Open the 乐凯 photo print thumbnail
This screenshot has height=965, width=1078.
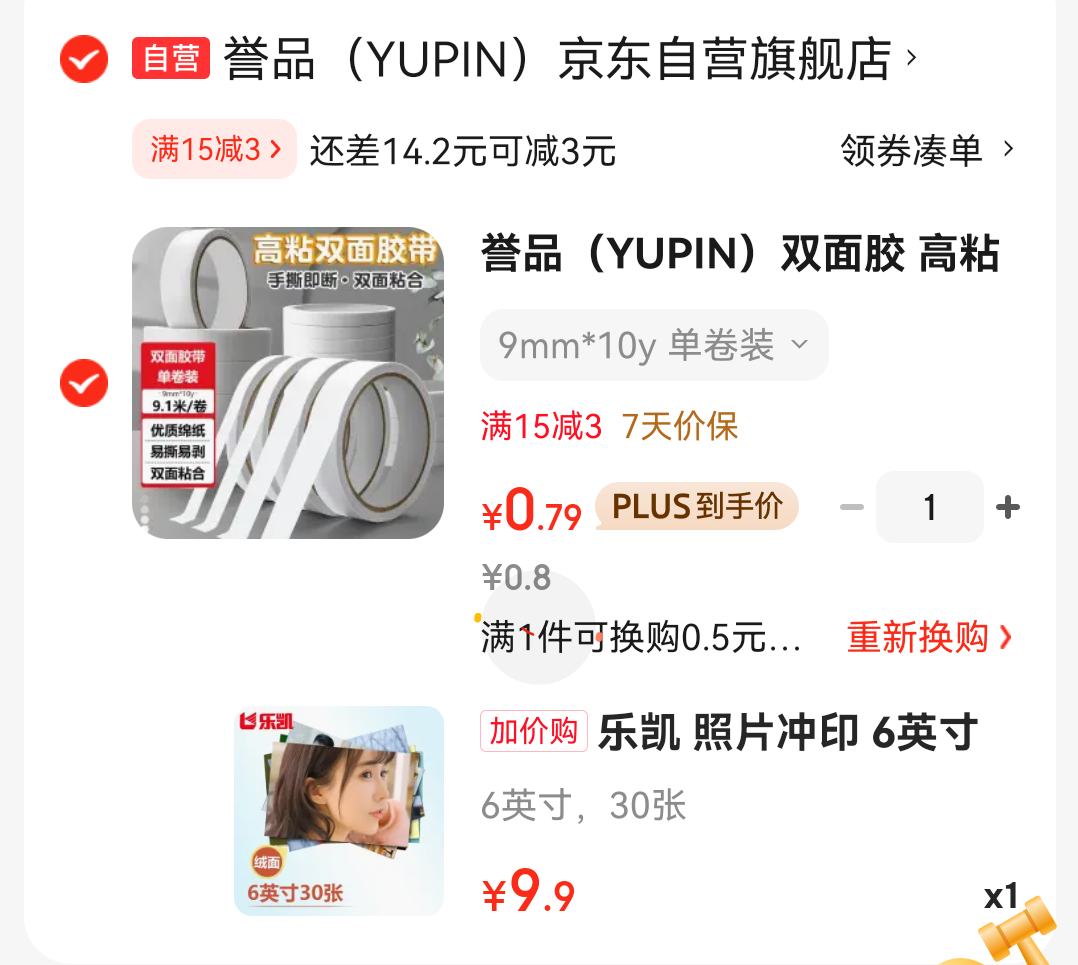(339, 811)
